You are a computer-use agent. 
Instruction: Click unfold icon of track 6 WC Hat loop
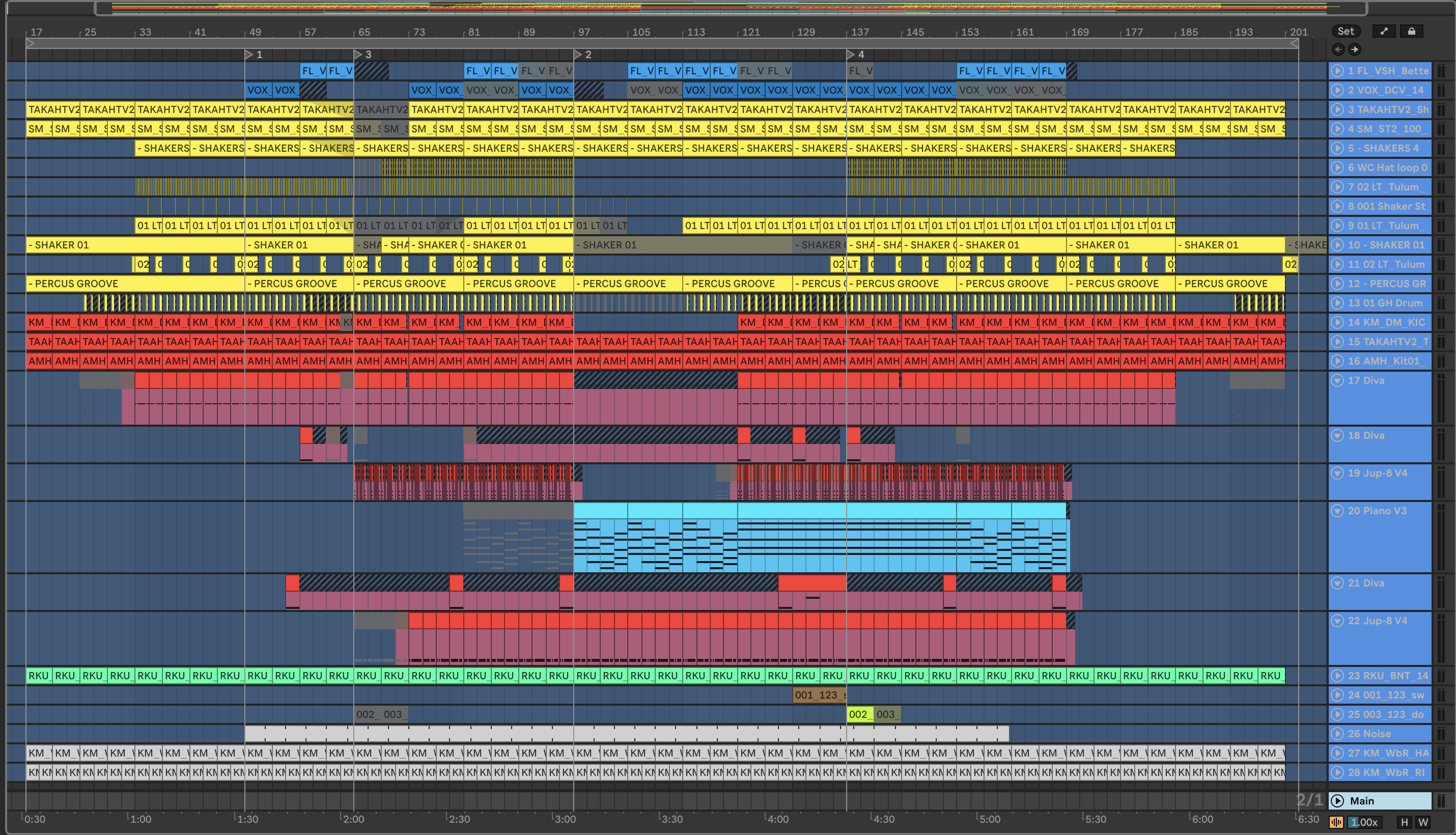coord(1337,168)
